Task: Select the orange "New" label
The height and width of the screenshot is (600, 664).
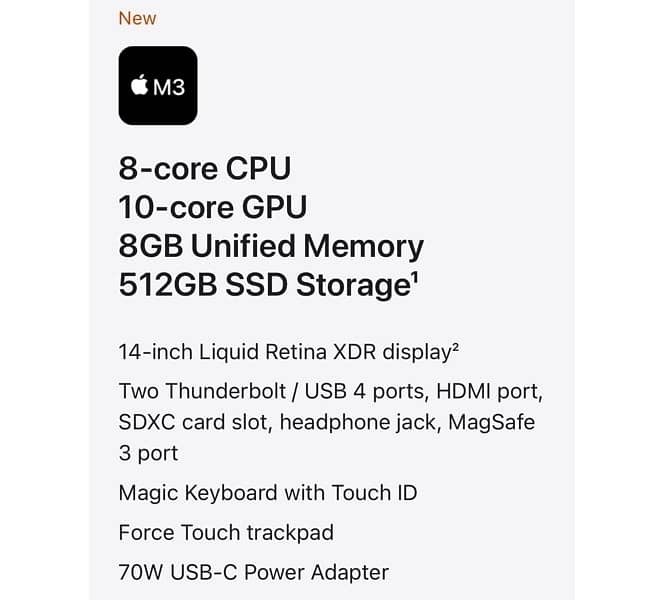Action: tap(137, 18)
